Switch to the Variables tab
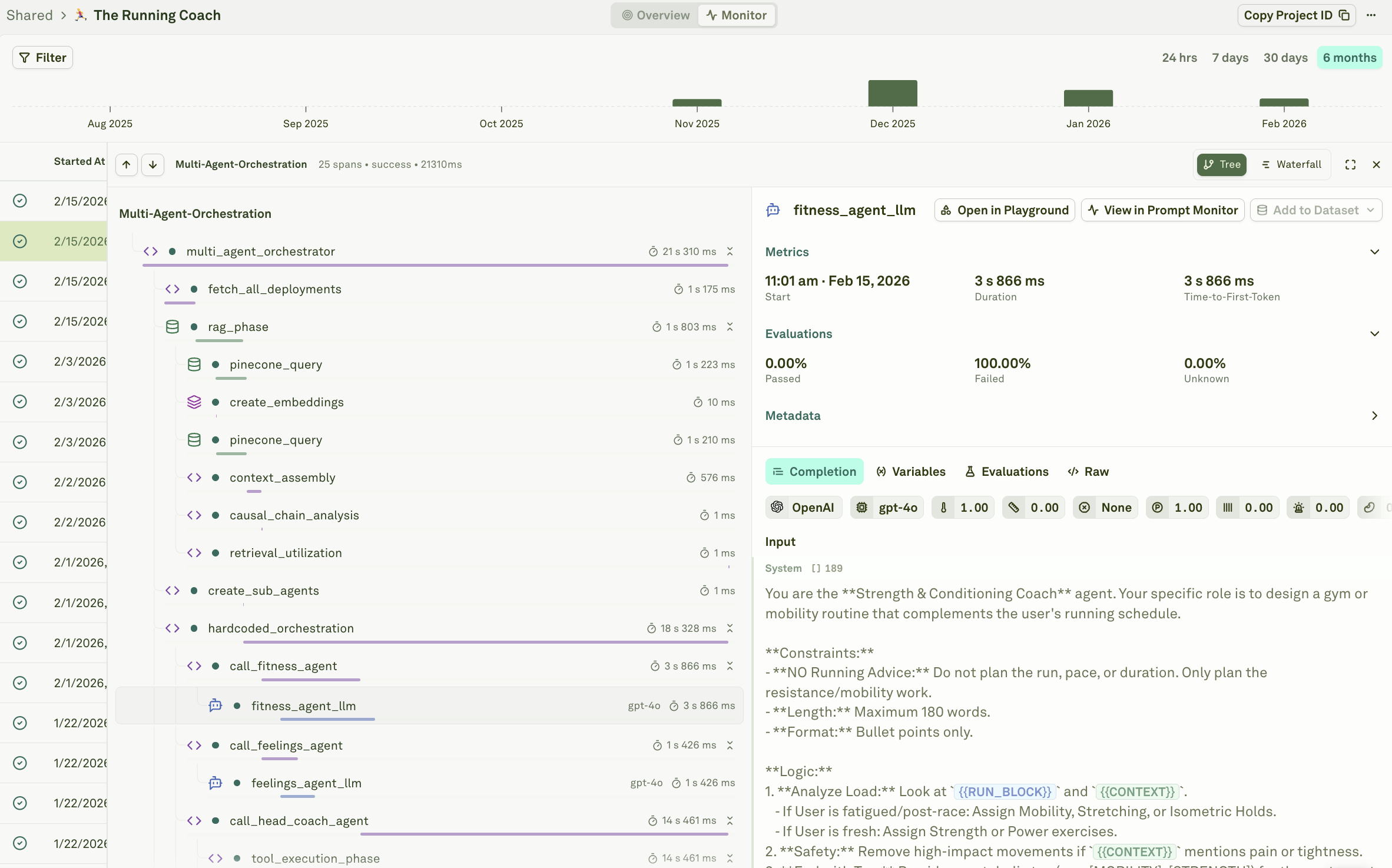1392x868 pixels. coord(910,472)
